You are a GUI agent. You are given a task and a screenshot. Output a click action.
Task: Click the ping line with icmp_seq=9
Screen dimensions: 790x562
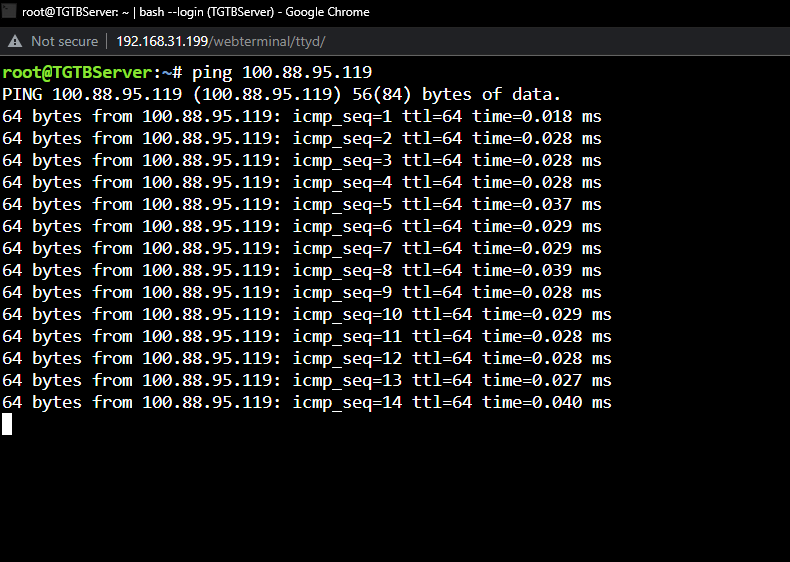pos(302,292)
